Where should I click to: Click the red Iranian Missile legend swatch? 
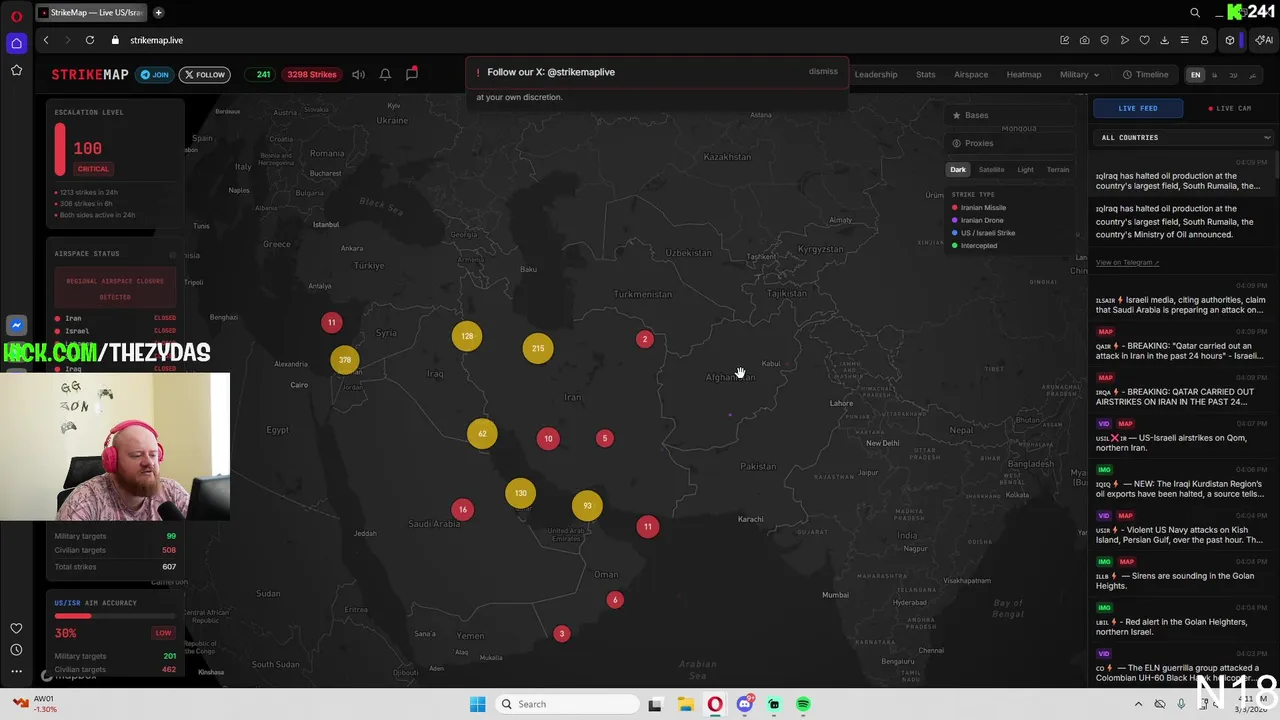955,208
